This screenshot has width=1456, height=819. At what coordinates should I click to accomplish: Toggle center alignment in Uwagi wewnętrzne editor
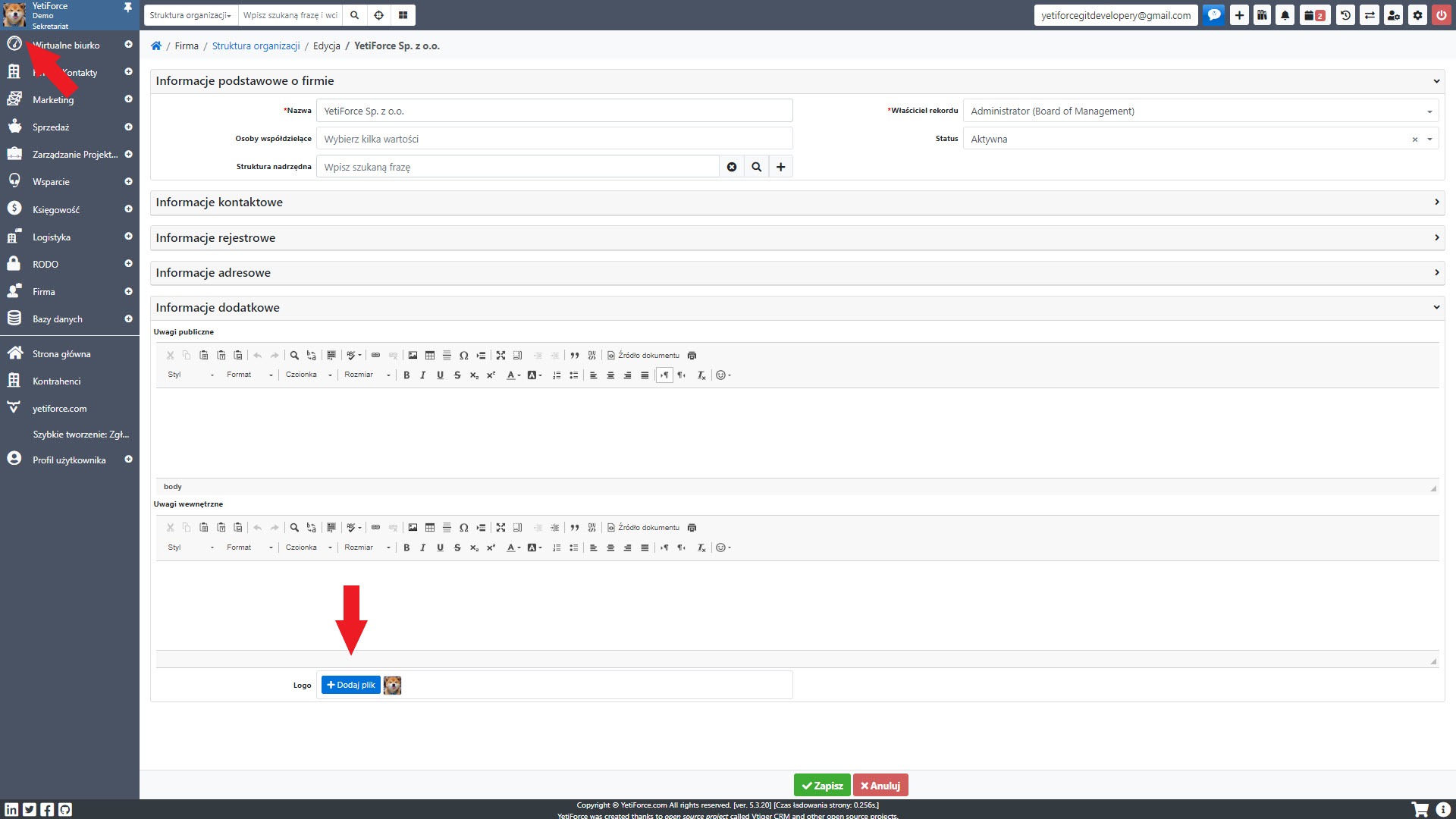(610, 548)
